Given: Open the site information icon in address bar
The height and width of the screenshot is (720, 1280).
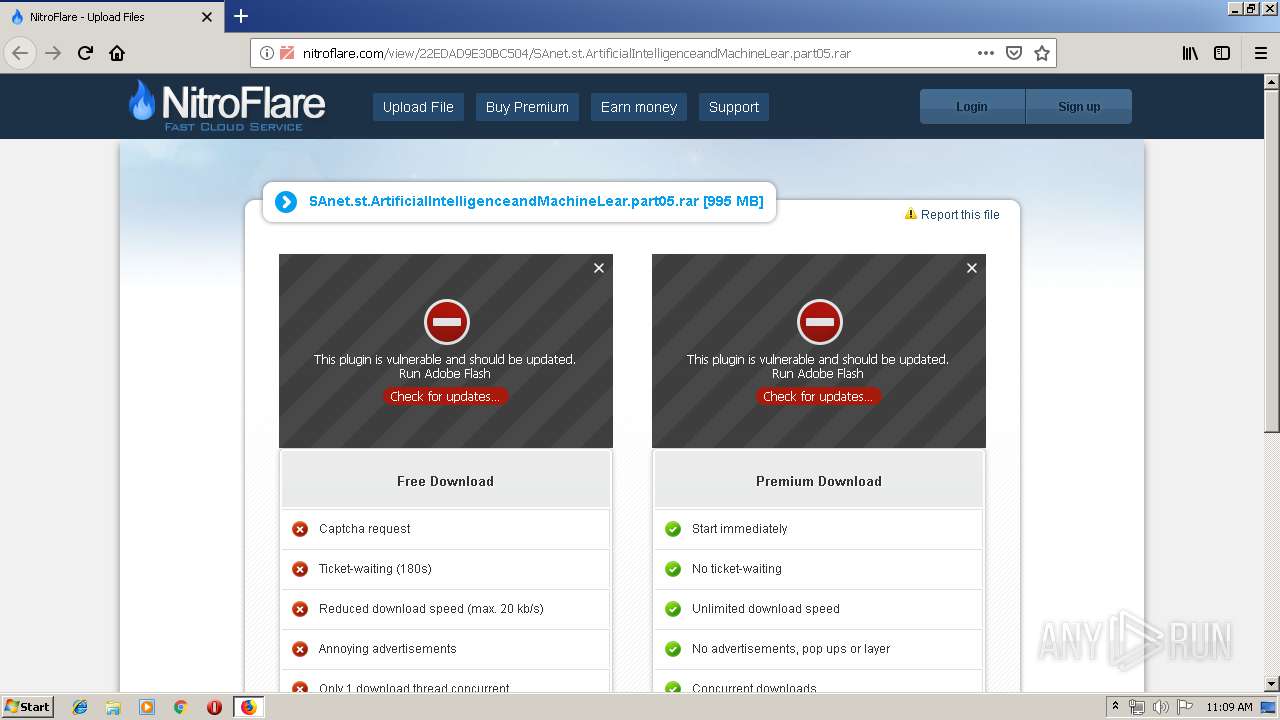Looking at the screenshot, I should [267, 53].
